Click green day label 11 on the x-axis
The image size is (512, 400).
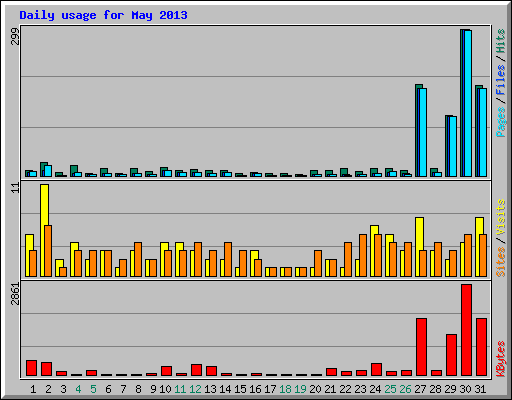pyautogui.click(x=180, y=389)
